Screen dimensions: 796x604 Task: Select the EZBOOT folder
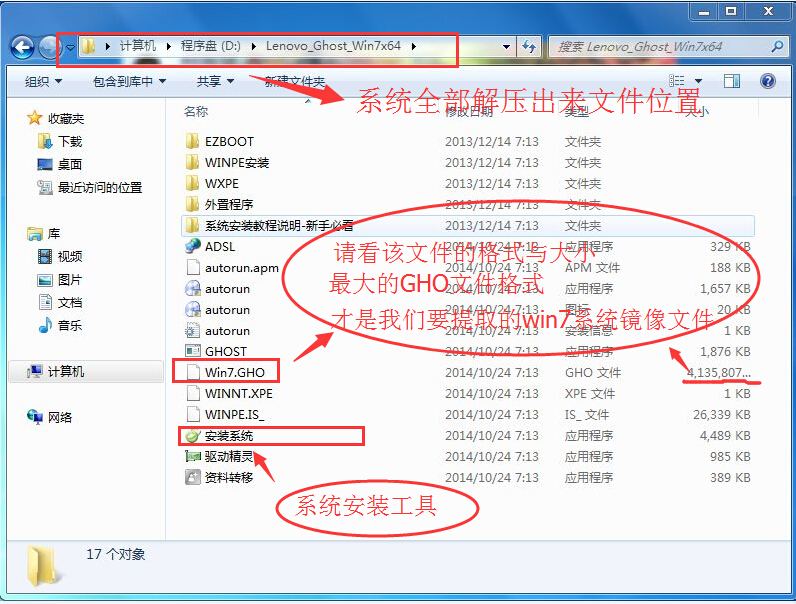point(229,141)
